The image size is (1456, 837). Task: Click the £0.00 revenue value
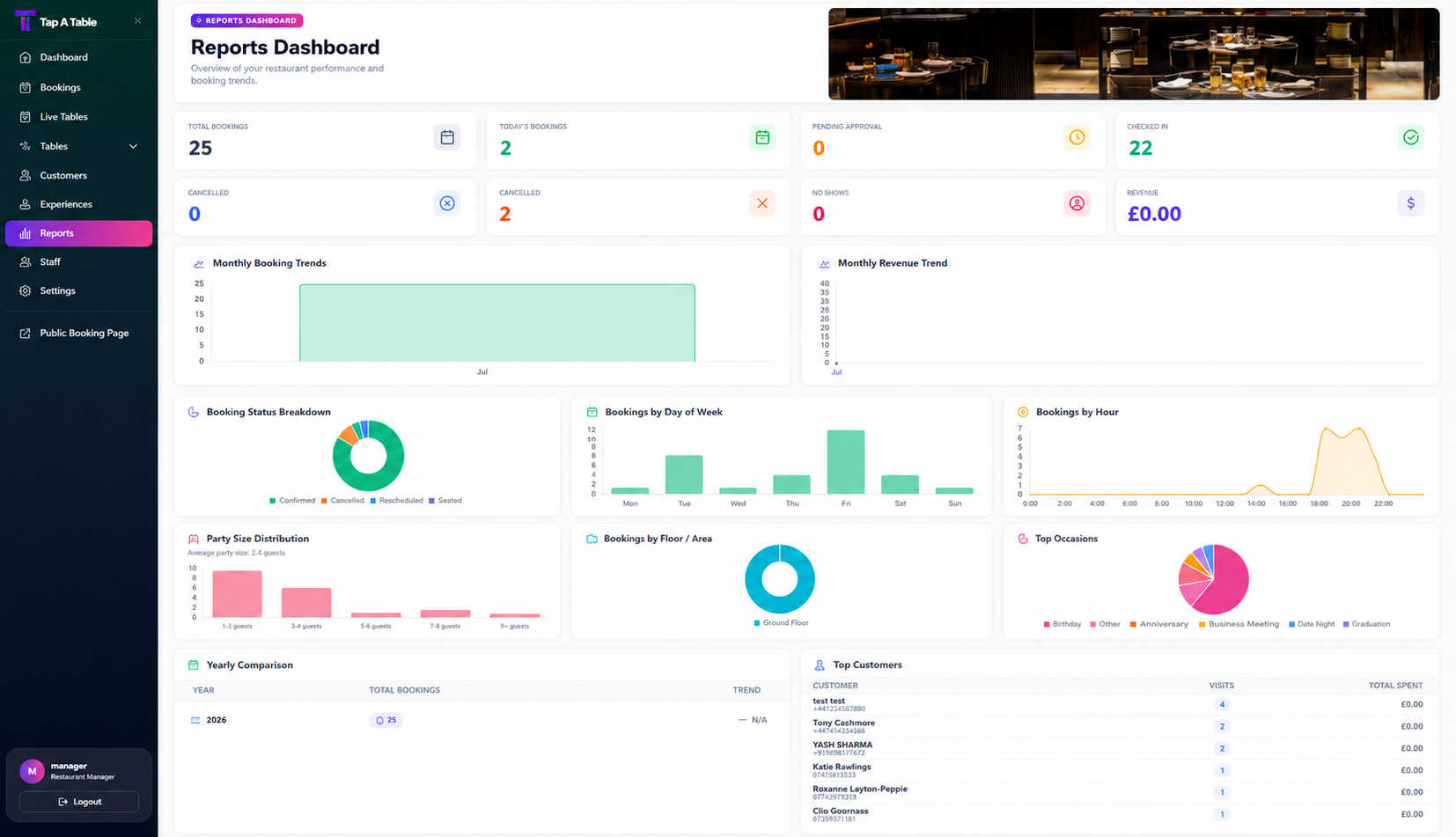coord(1154,214)
